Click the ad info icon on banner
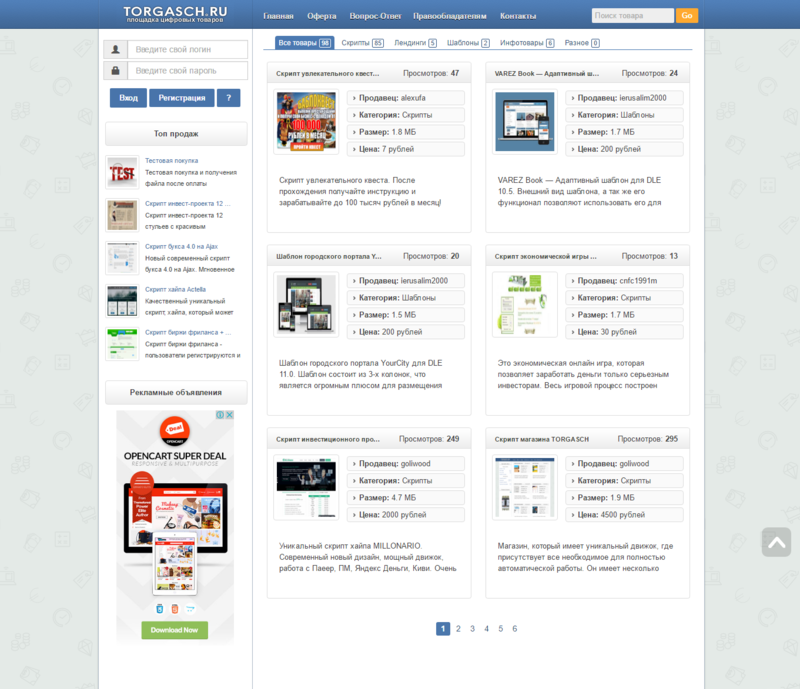 (220, 415)
